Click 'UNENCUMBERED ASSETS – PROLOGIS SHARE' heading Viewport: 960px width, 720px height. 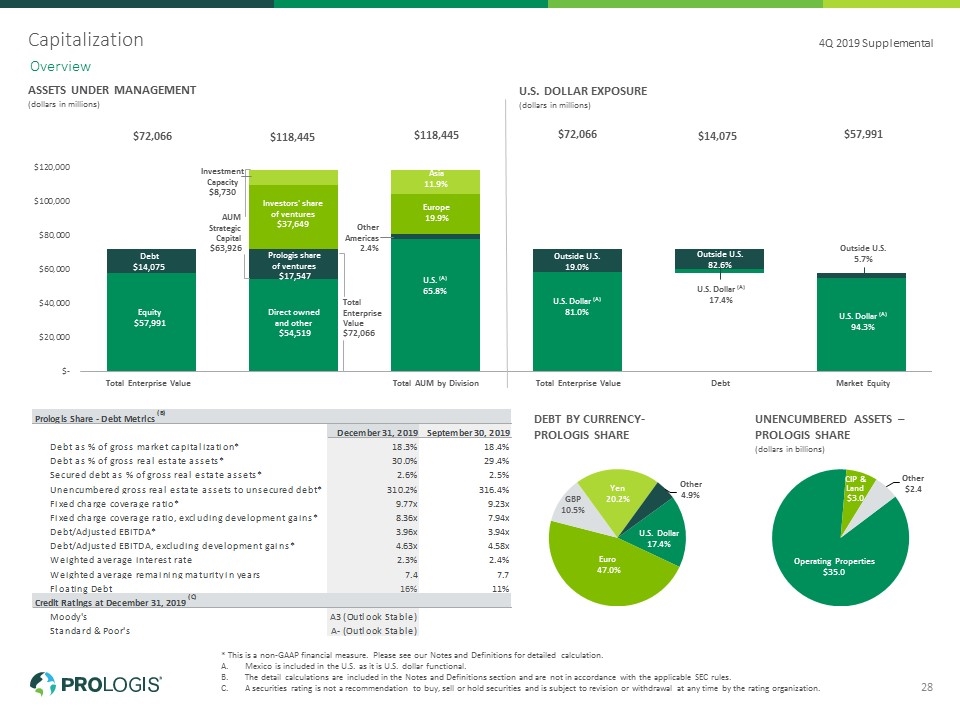pyautogui.click(x=830, y=427)
